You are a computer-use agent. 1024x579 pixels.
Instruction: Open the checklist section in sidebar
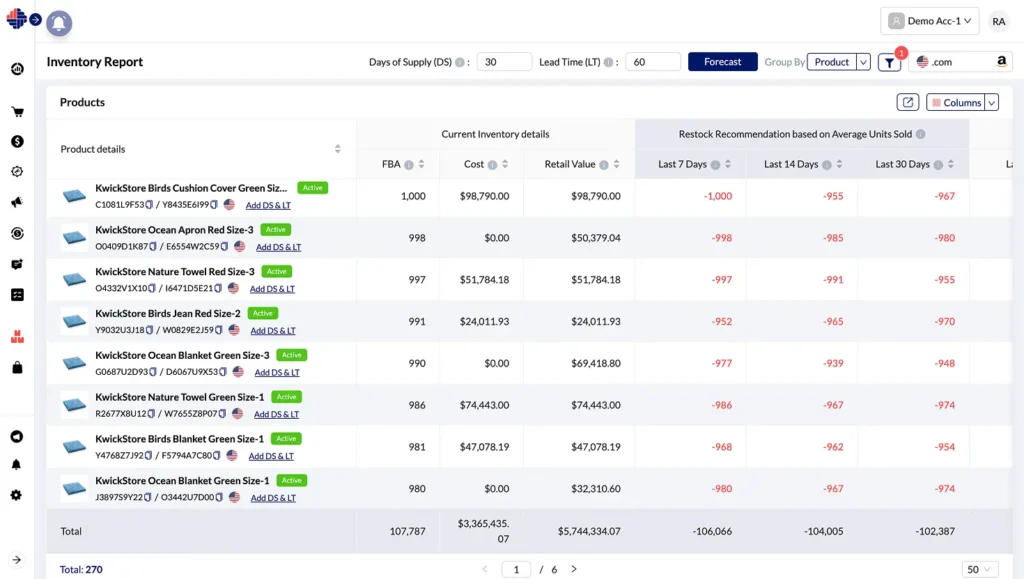(x=18, y=295)
